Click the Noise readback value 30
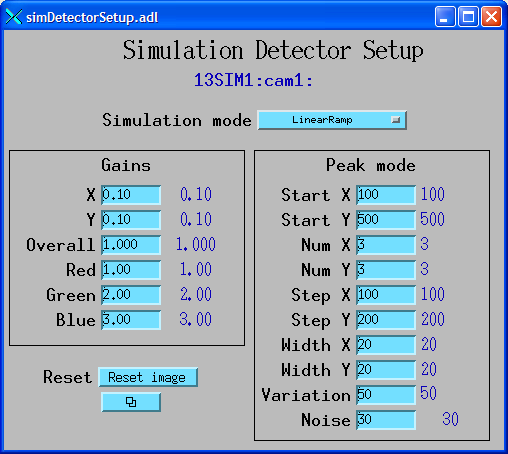The width and height of the screenshot is (508, 454). 450,419
